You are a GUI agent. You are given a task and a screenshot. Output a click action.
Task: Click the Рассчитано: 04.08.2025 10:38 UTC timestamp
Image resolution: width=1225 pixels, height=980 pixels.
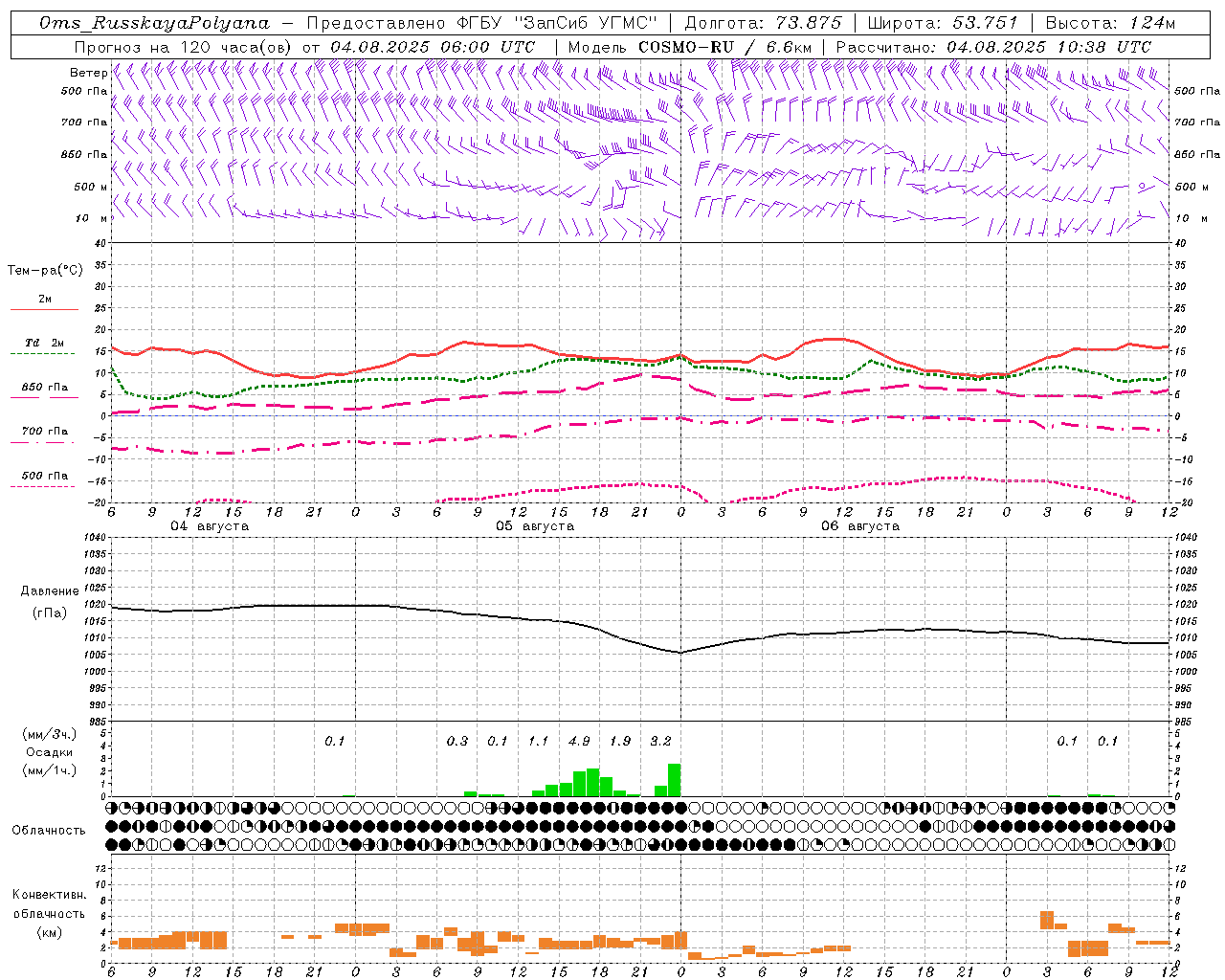[x=993, y=47]
